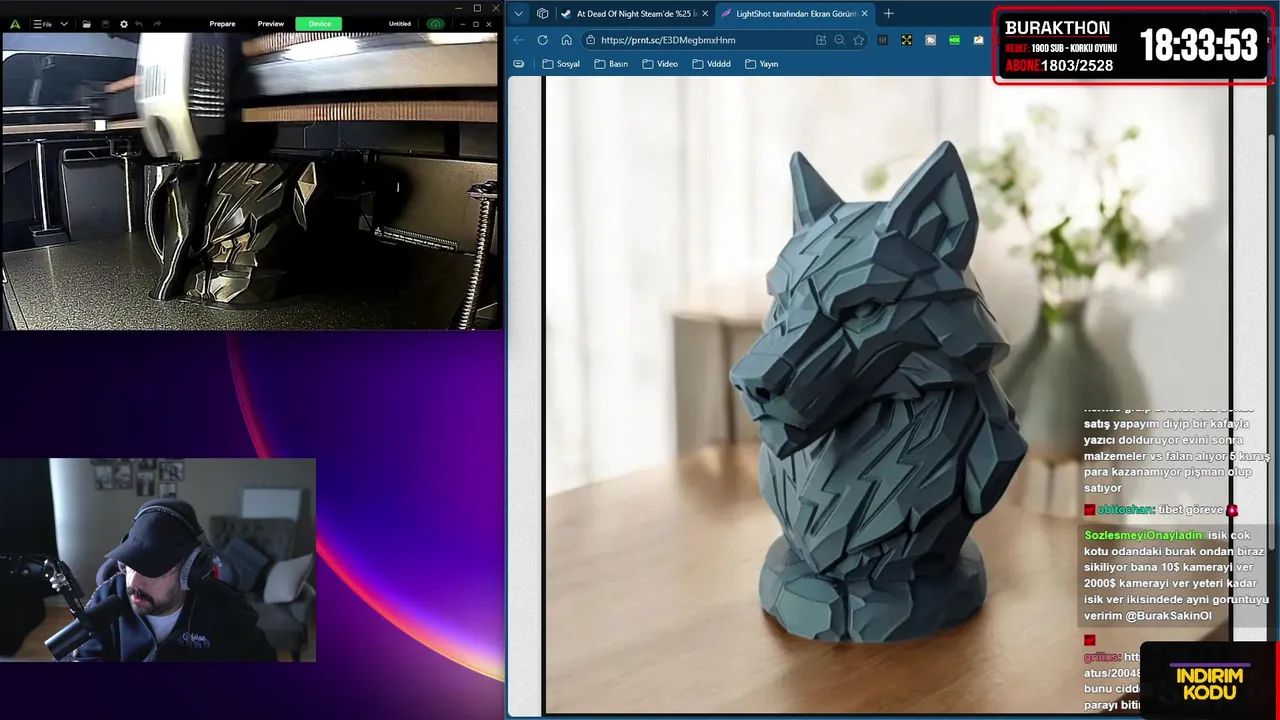This screenshot has height=720, width=1280.
Task: Switch to the Preview tab
Action: coord(271,24)
